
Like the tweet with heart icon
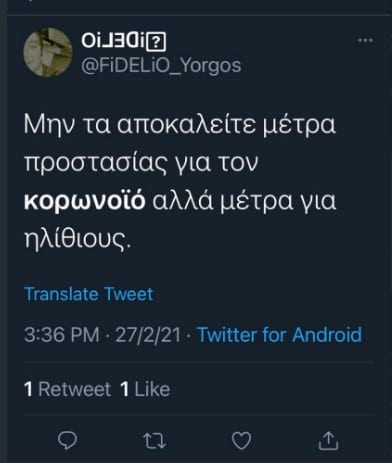[241, 441]
